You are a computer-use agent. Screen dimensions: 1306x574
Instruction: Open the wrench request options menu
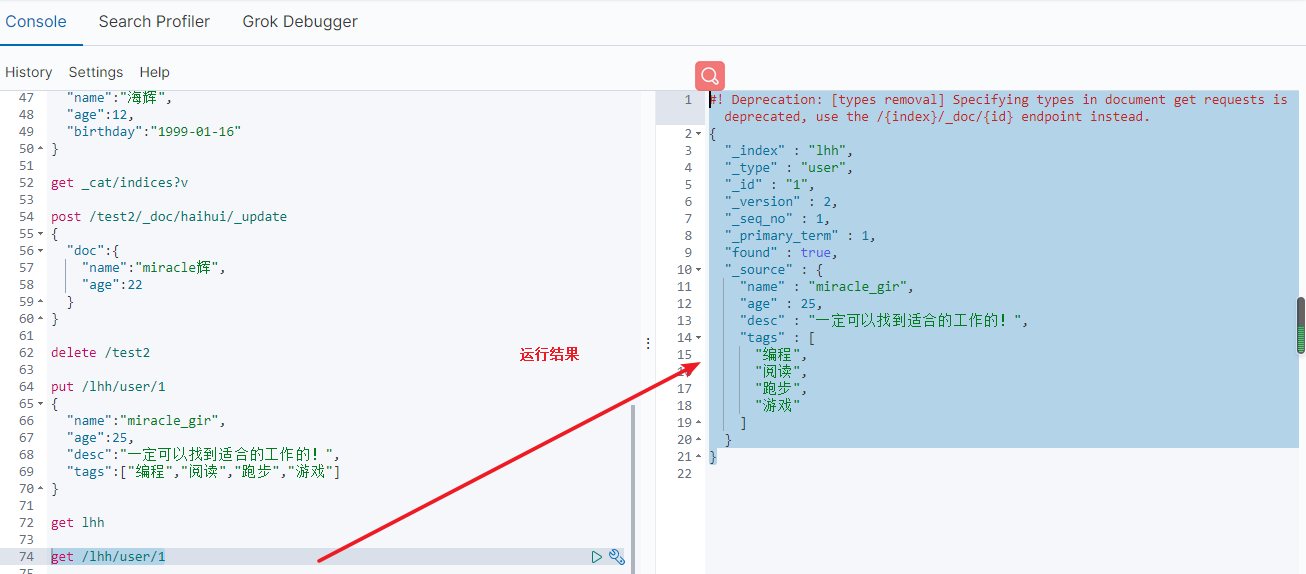(x=617, y=557)
